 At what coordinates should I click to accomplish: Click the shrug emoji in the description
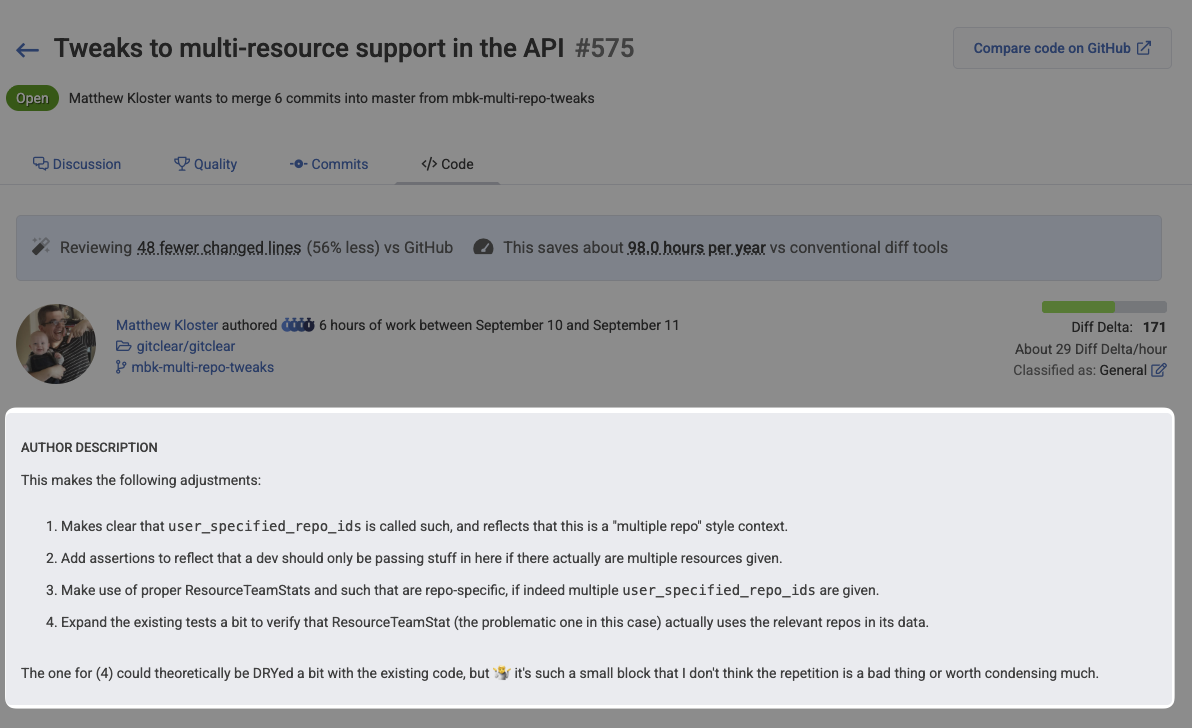[502, 673]
